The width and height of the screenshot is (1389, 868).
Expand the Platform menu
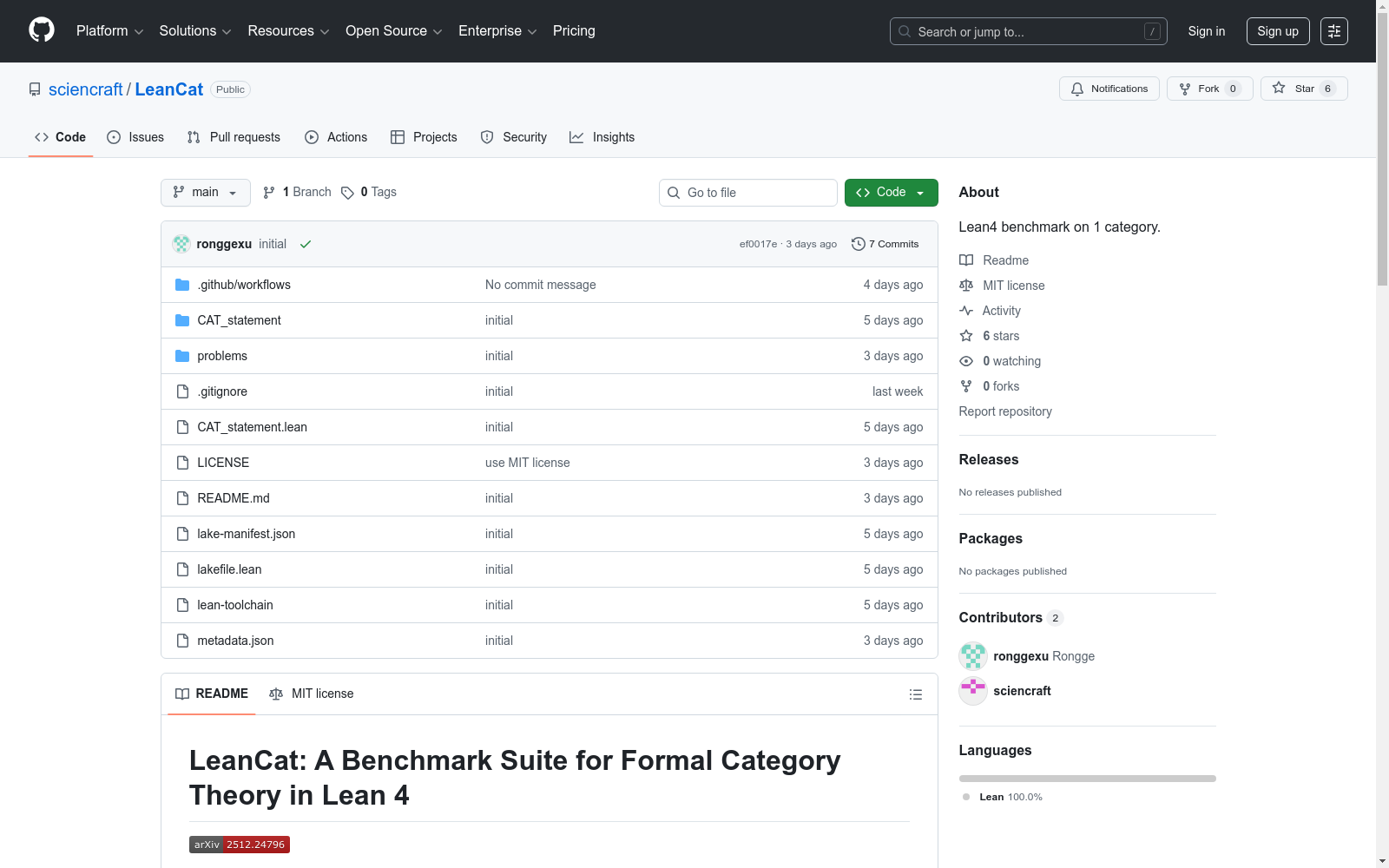[109, 31]
